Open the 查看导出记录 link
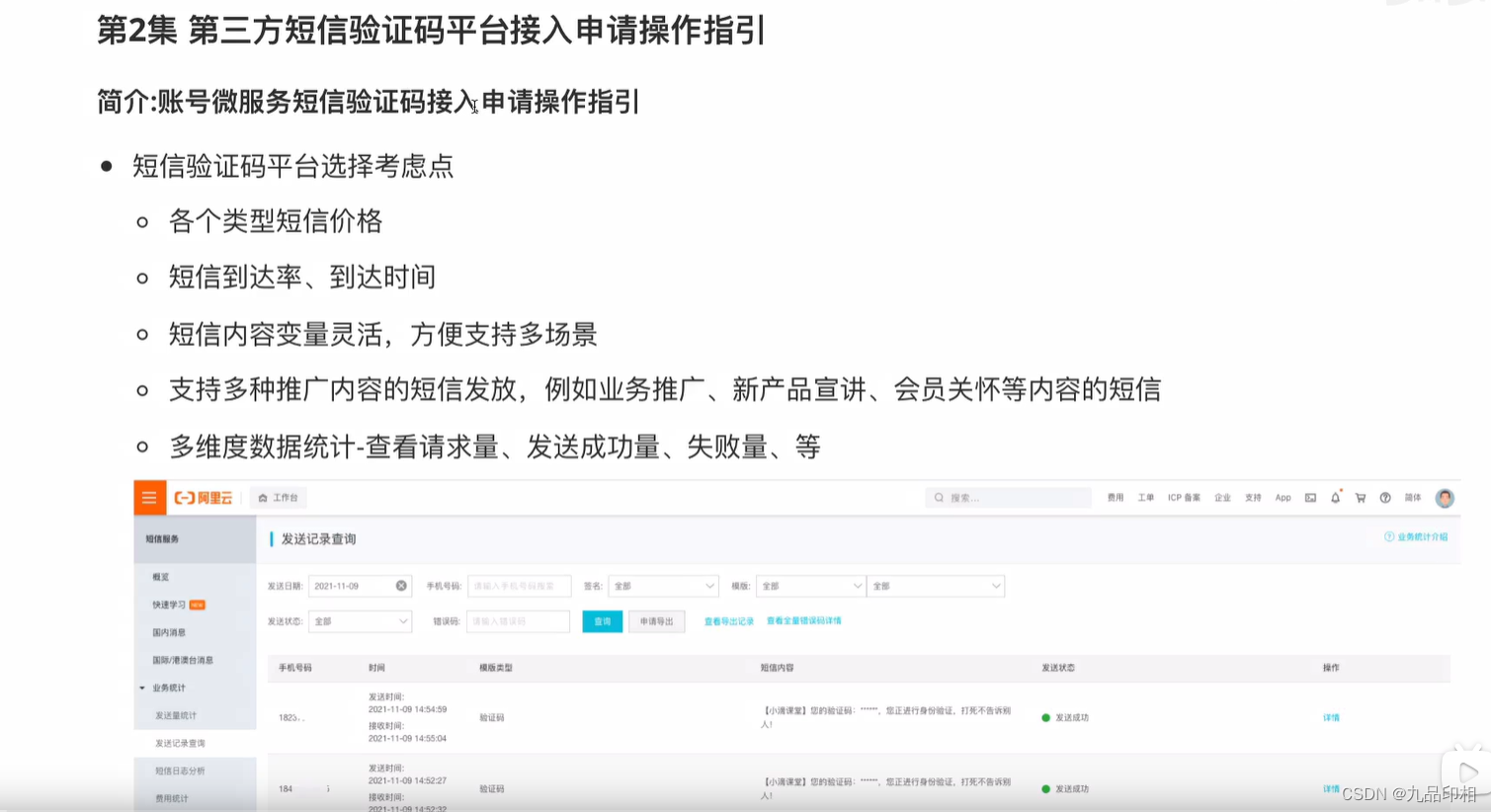The width and height of the screenshot is (1491, 812). (729, 621)
